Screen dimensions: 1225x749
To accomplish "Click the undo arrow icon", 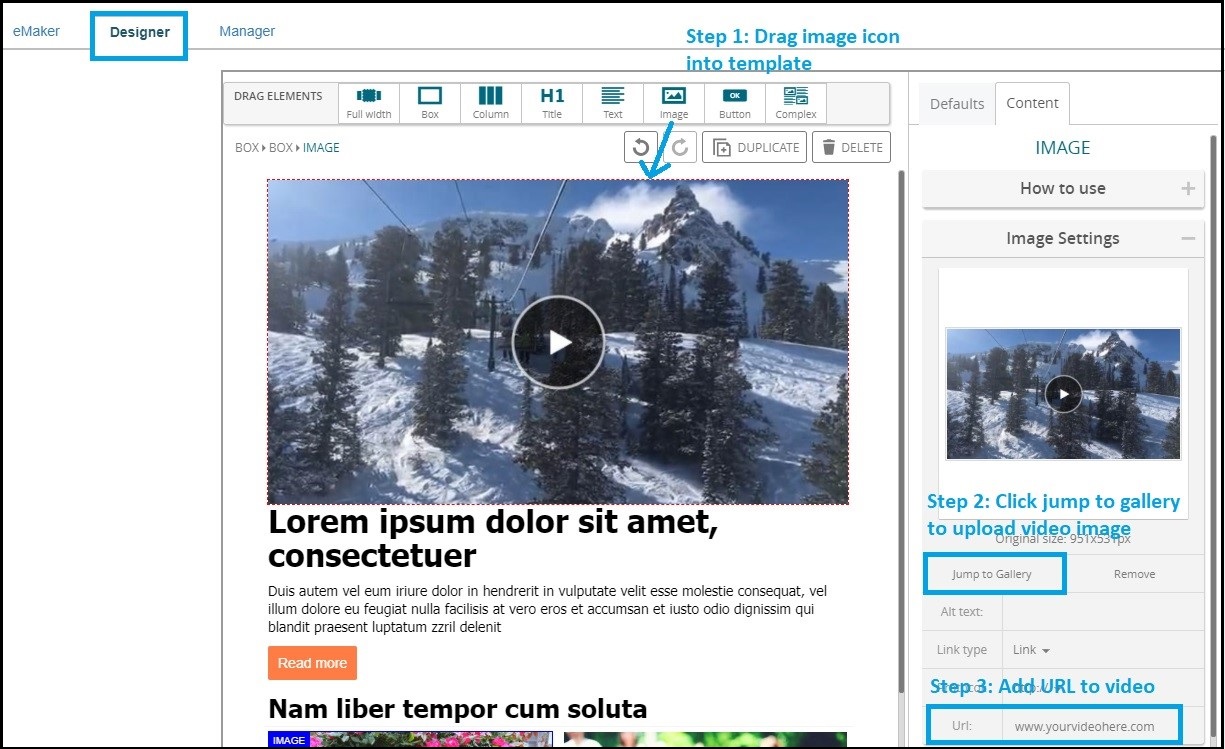I will (641, 147).
